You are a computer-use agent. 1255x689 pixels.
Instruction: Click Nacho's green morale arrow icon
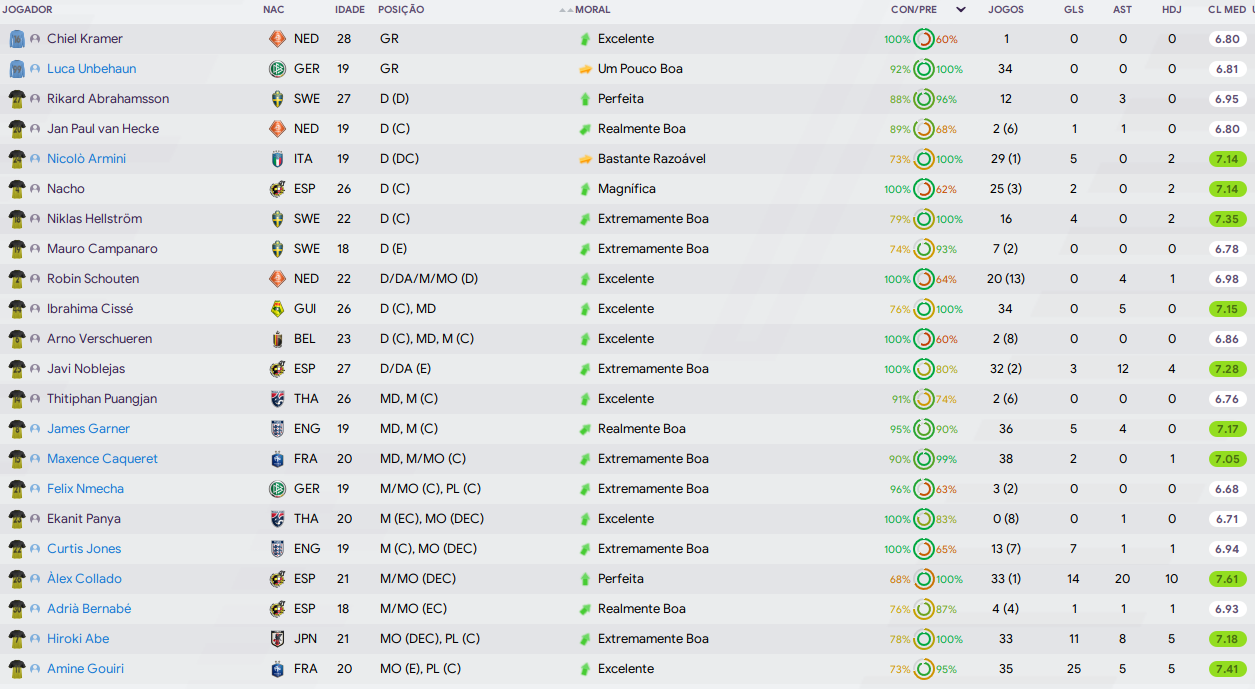pos(586,189)
